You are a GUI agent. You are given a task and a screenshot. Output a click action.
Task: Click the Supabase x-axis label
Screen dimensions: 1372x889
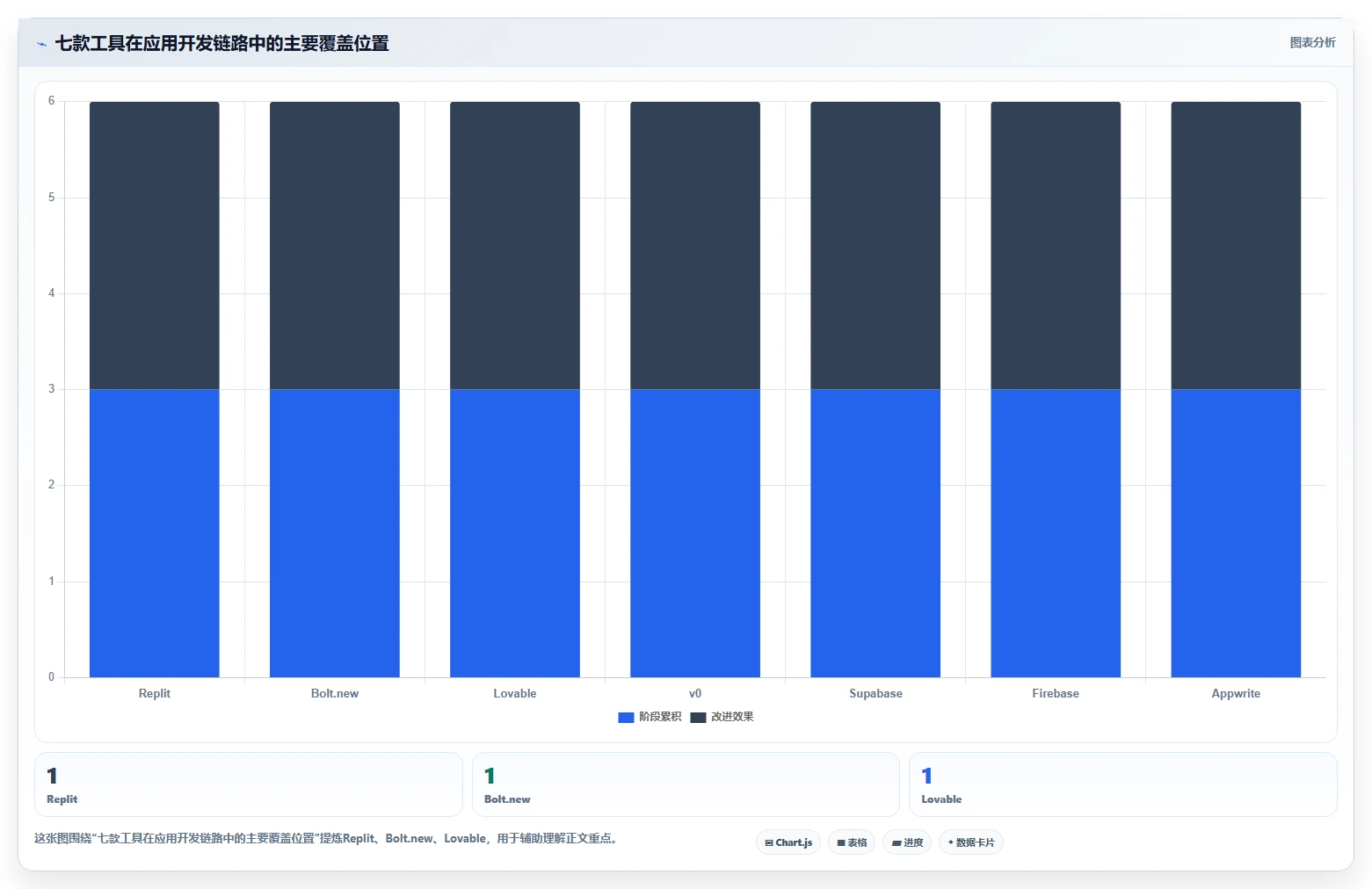pyautogui.click(x=875, y=693)
